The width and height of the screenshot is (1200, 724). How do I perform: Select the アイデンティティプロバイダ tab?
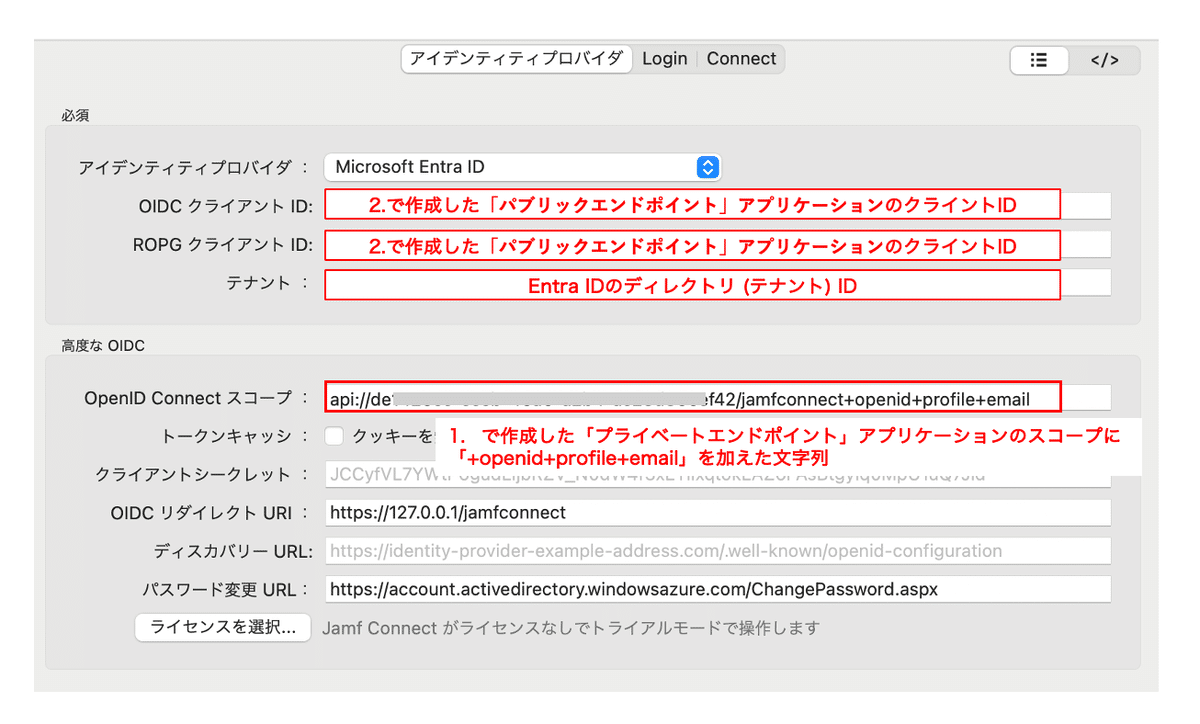tap(517, 59)
